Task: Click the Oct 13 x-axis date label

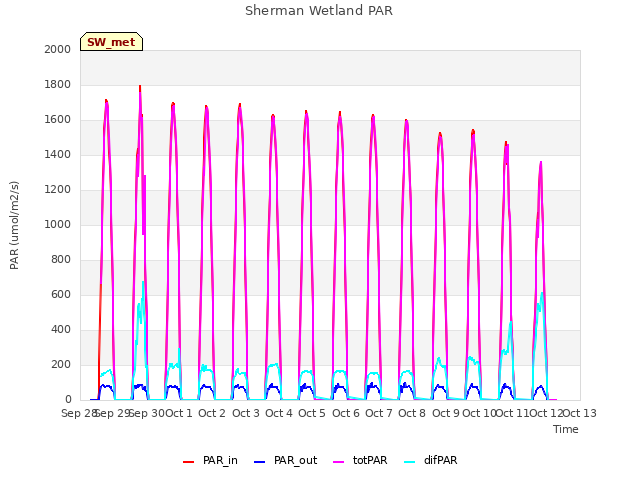Action: coord(580,413)
